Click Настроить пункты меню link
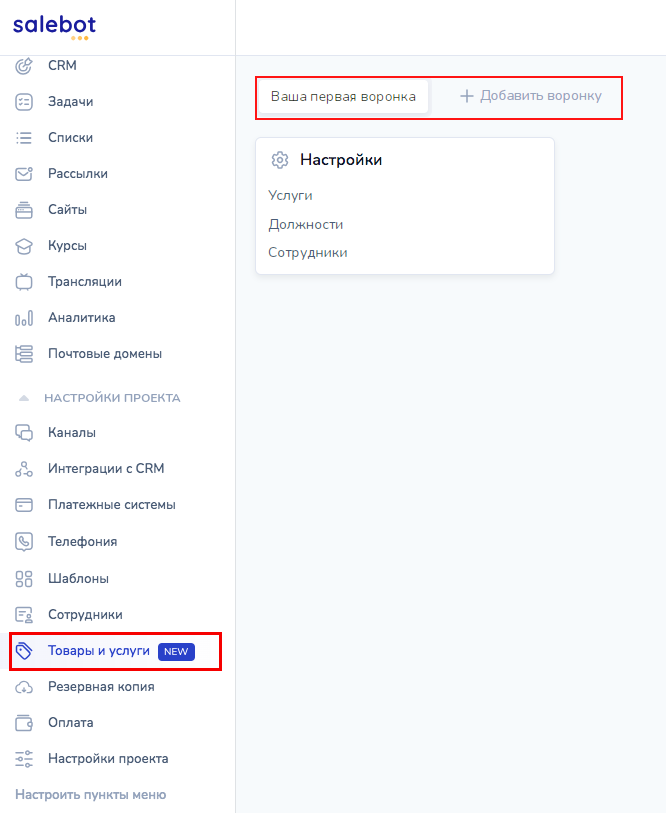Image resolution: width=666 pixels, height=813 pixels. pyautogui.click(x=90, y=795)
